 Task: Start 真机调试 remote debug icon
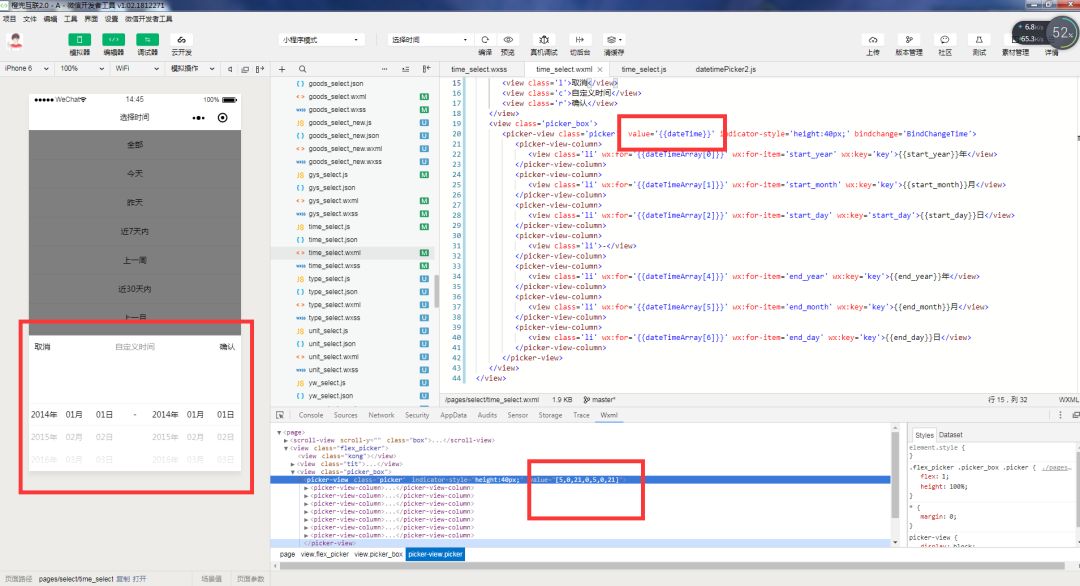(543, 40)
